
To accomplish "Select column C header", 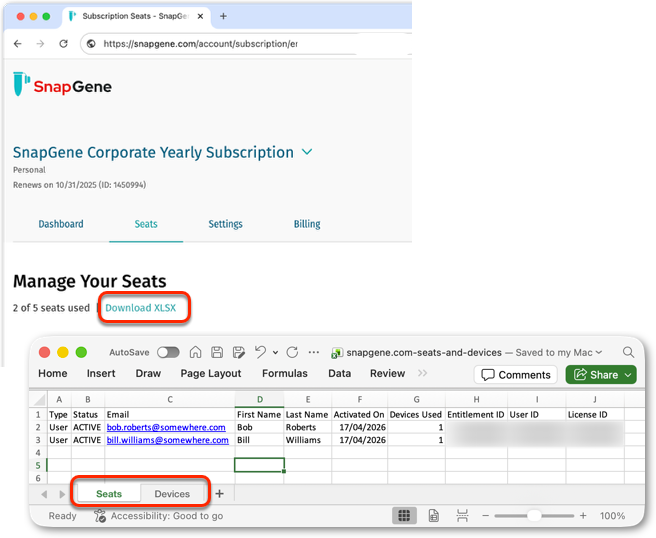I will click(x=170, y=400).
